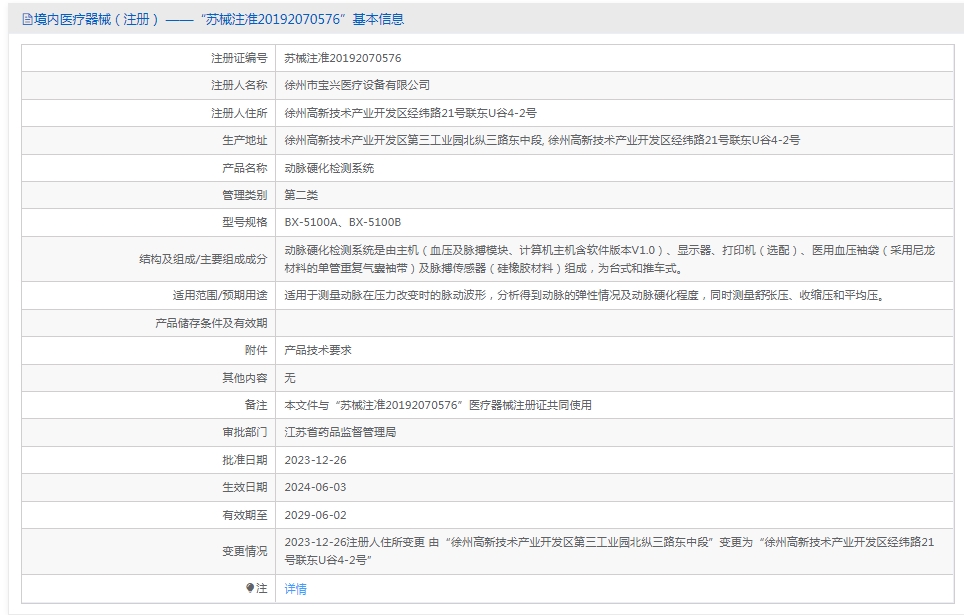Viewport: 964px width, 615px height.
Task: Click the 型号规格 label
Action: click(x=245, y=223)
